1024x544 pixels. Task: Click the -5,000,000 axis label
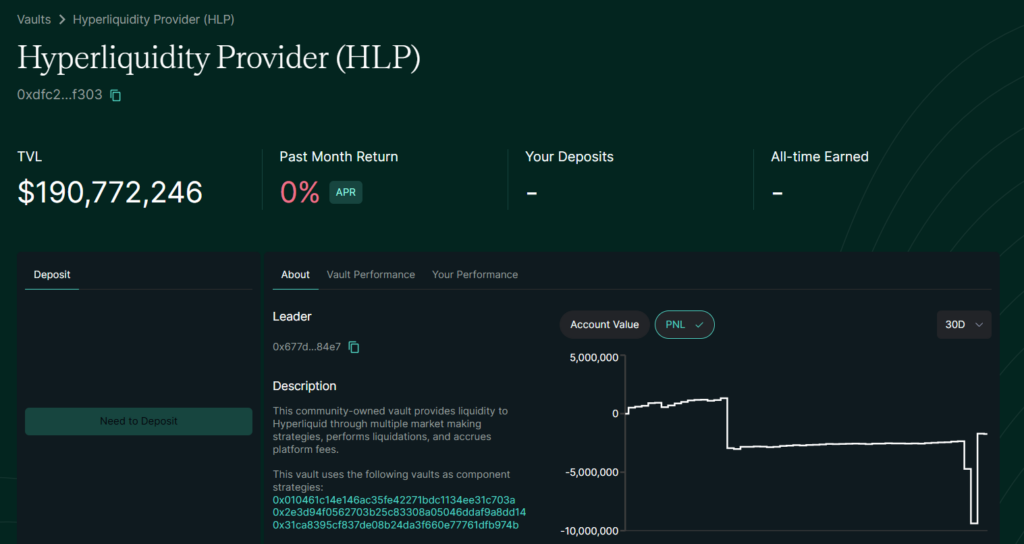(592, 472)
